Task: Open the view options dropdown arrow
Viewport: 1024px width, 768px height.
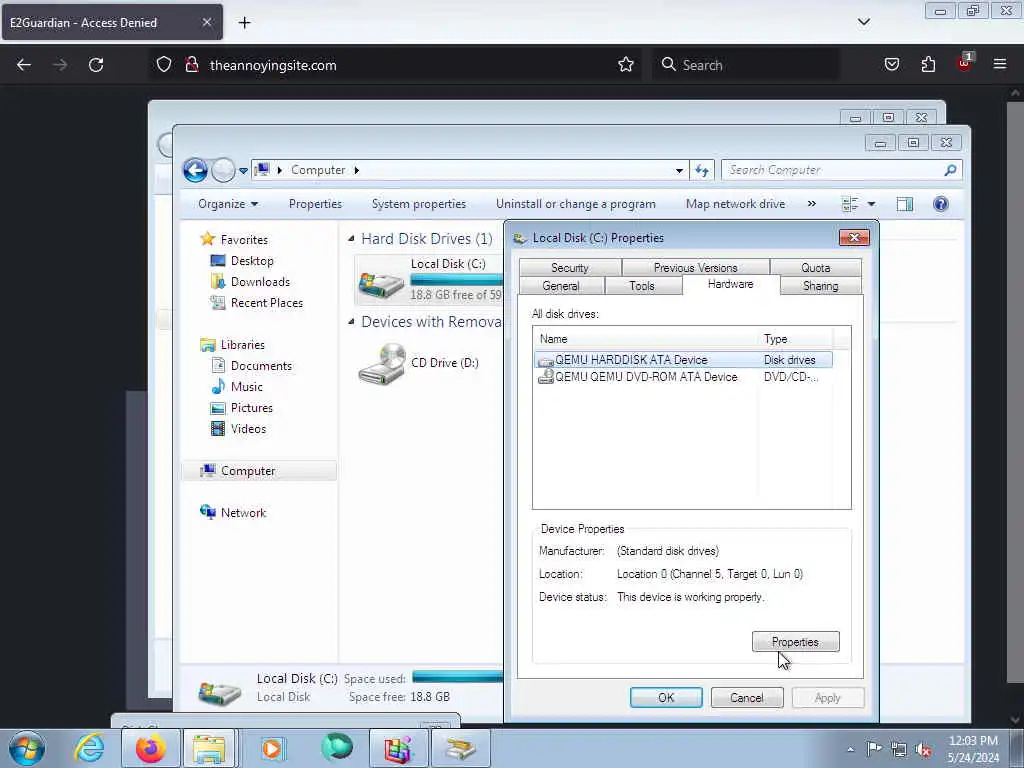Action: tap(871, 204)
